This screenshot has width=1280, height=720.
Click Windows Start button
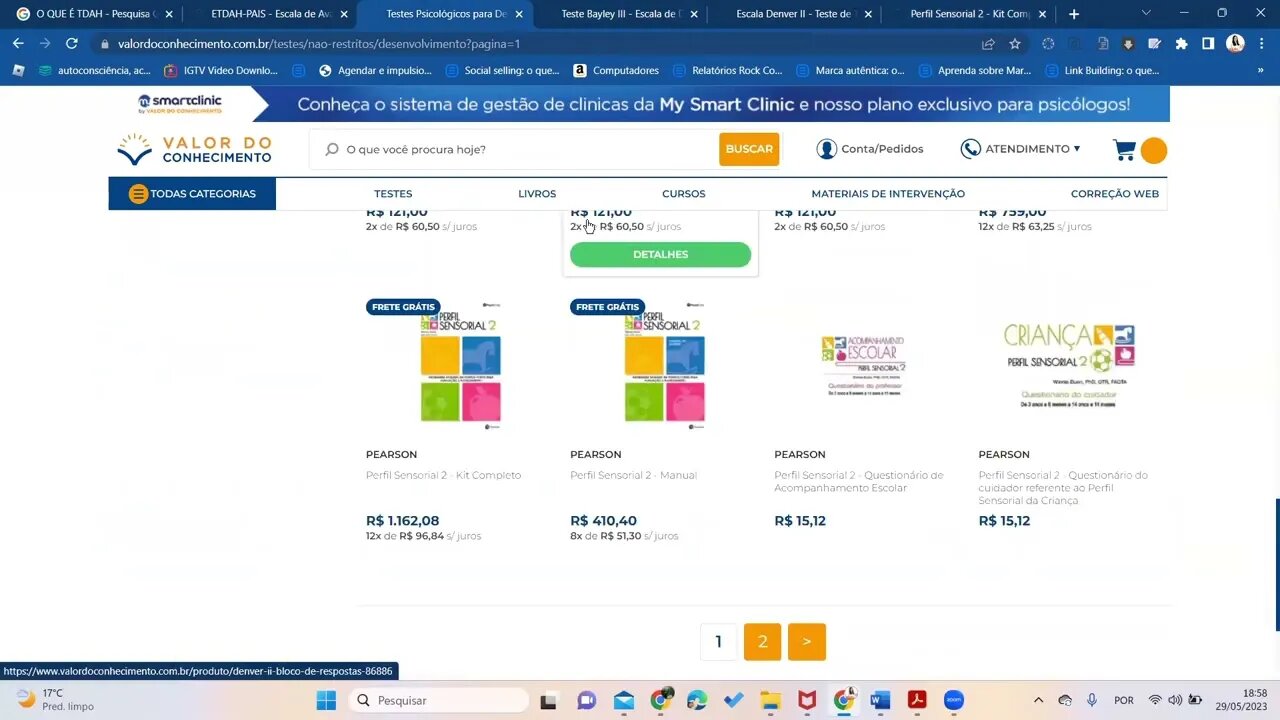[326, 700]
